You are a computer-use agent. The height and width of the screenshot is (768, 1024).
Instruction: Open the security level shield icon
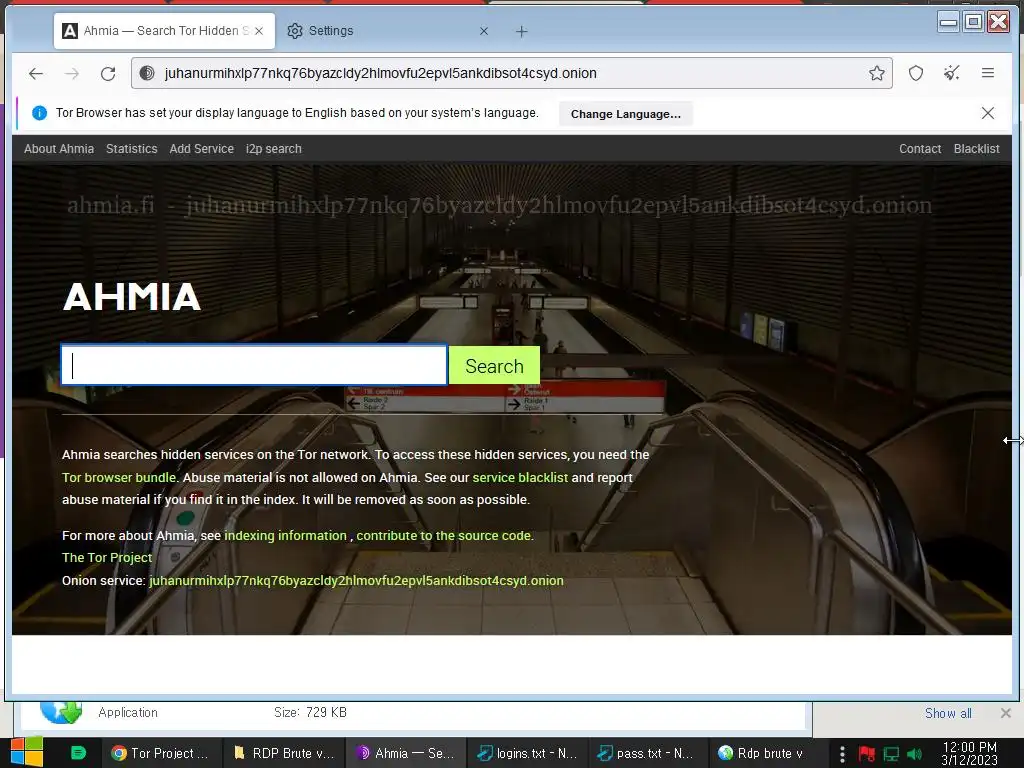[916, 73]
